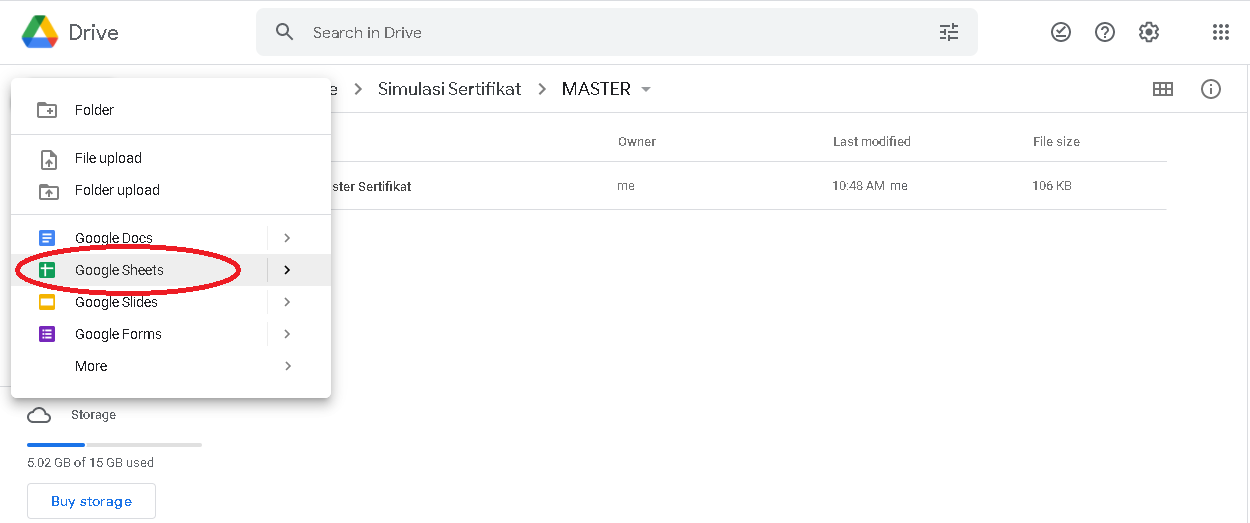
Task: Click the storage usage progress bar
Action: (114, 444)
